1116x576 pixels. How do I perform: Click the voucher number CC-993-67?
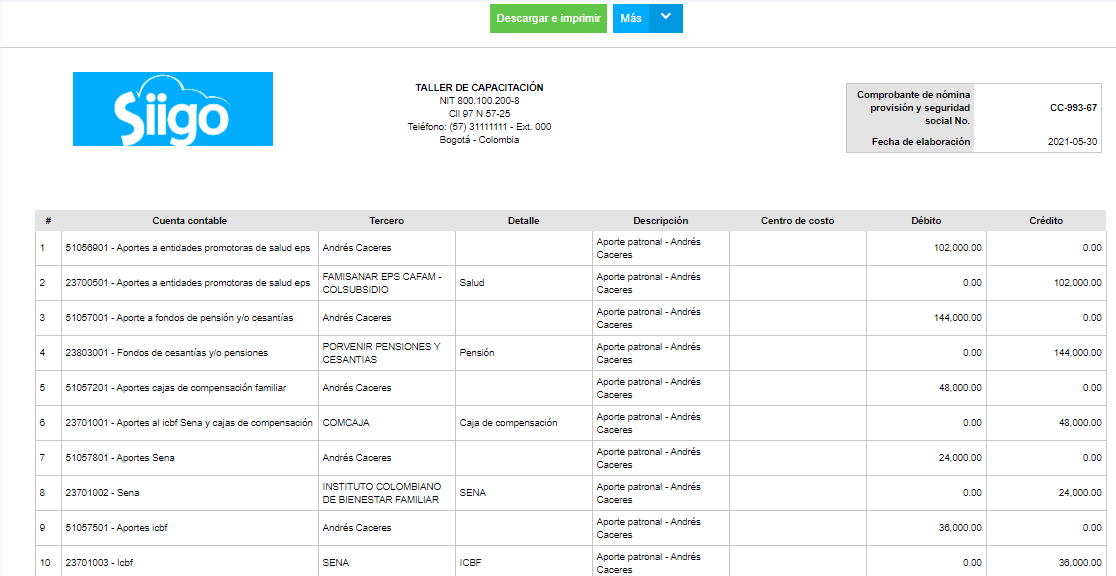[x=1073, y=108]
